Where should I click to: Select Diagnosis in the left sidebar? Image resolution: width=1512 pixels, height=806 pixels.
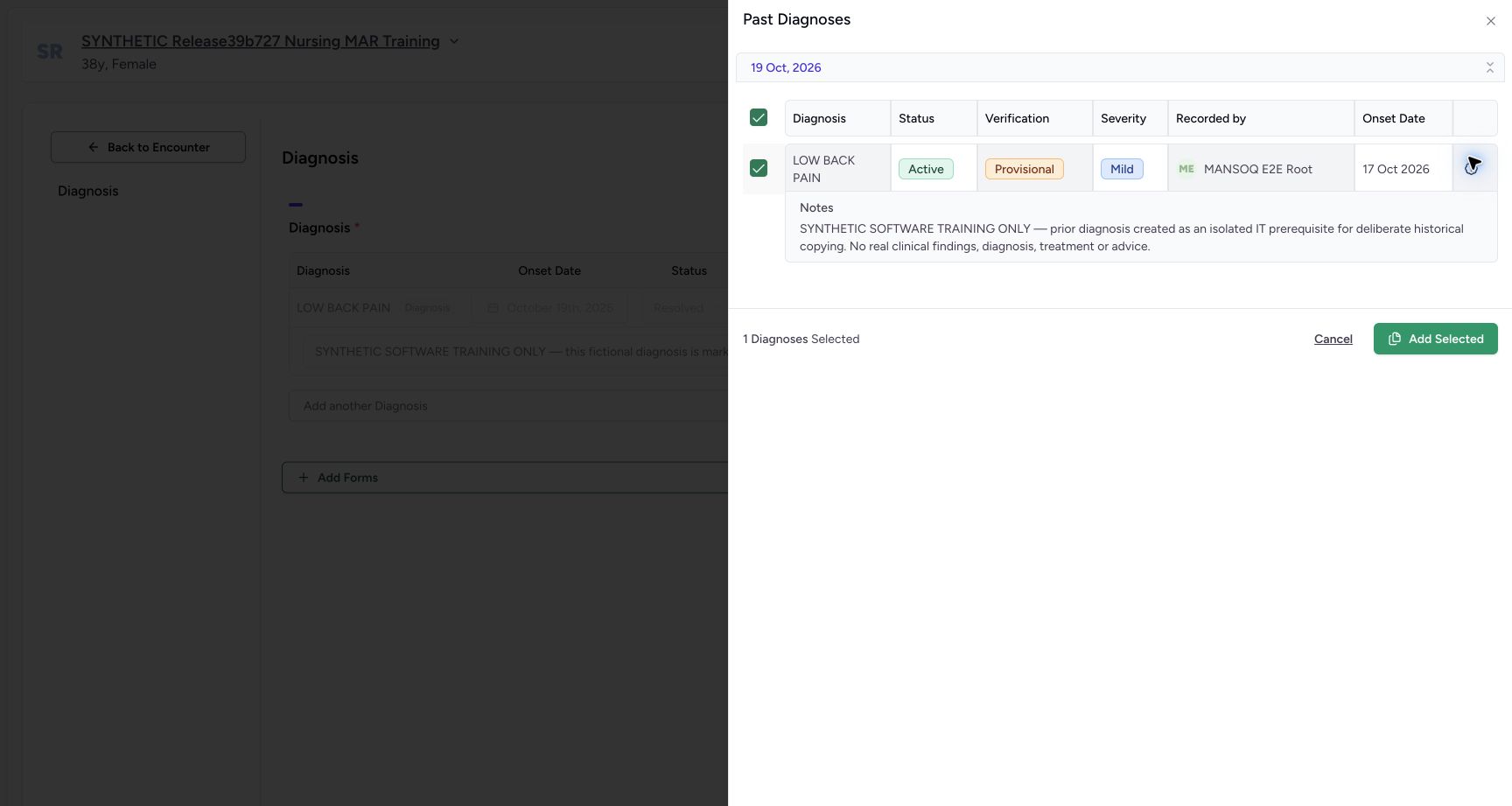click(x=87, y=191)
